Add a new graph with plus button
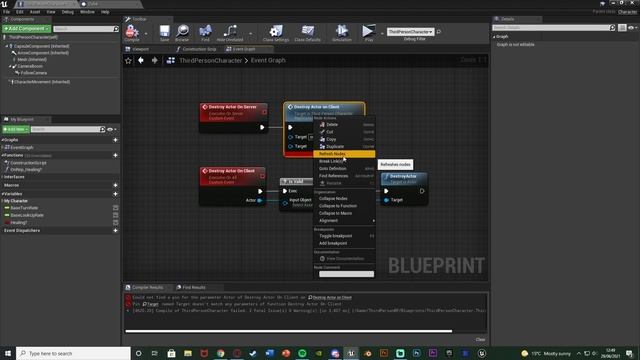Image resolution: width=640 pixels, height=360 pixels. click(116, 140)
